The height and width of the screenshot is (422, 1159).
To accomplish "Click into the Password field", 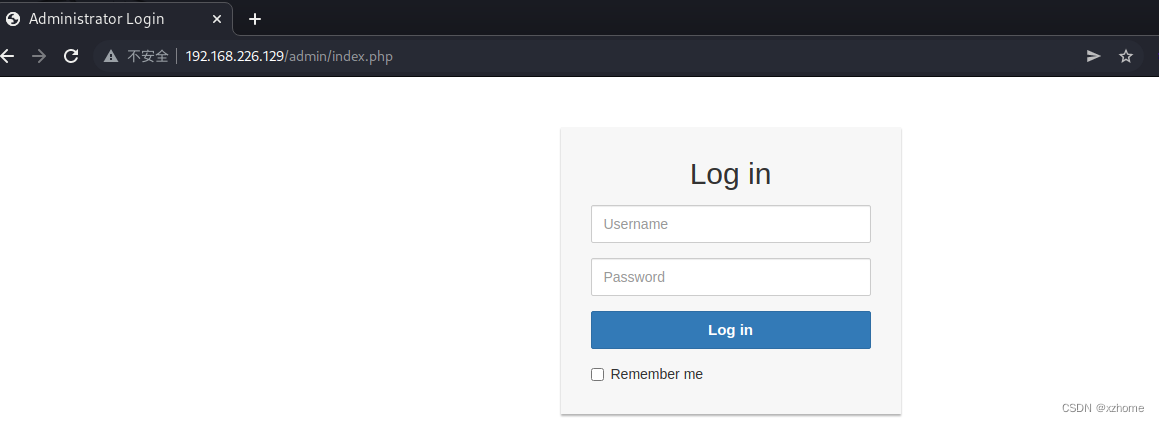I will coord(730,277).
